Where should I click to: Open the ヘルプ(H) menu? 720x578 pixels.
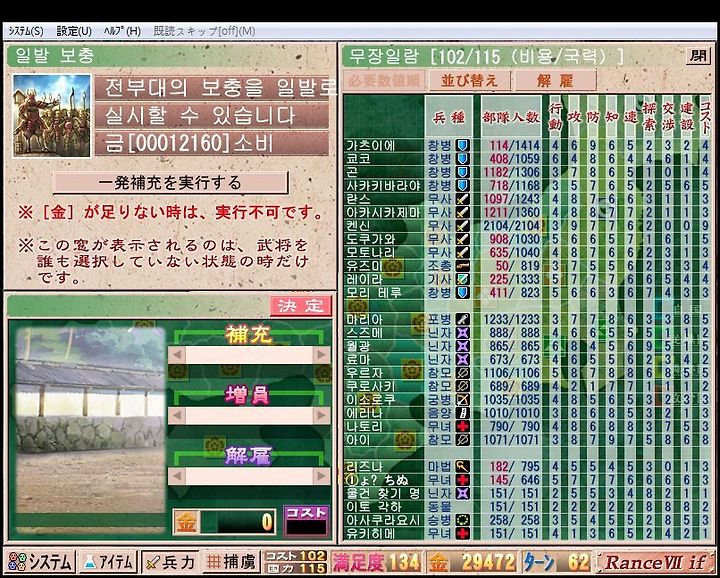[122, 31]
